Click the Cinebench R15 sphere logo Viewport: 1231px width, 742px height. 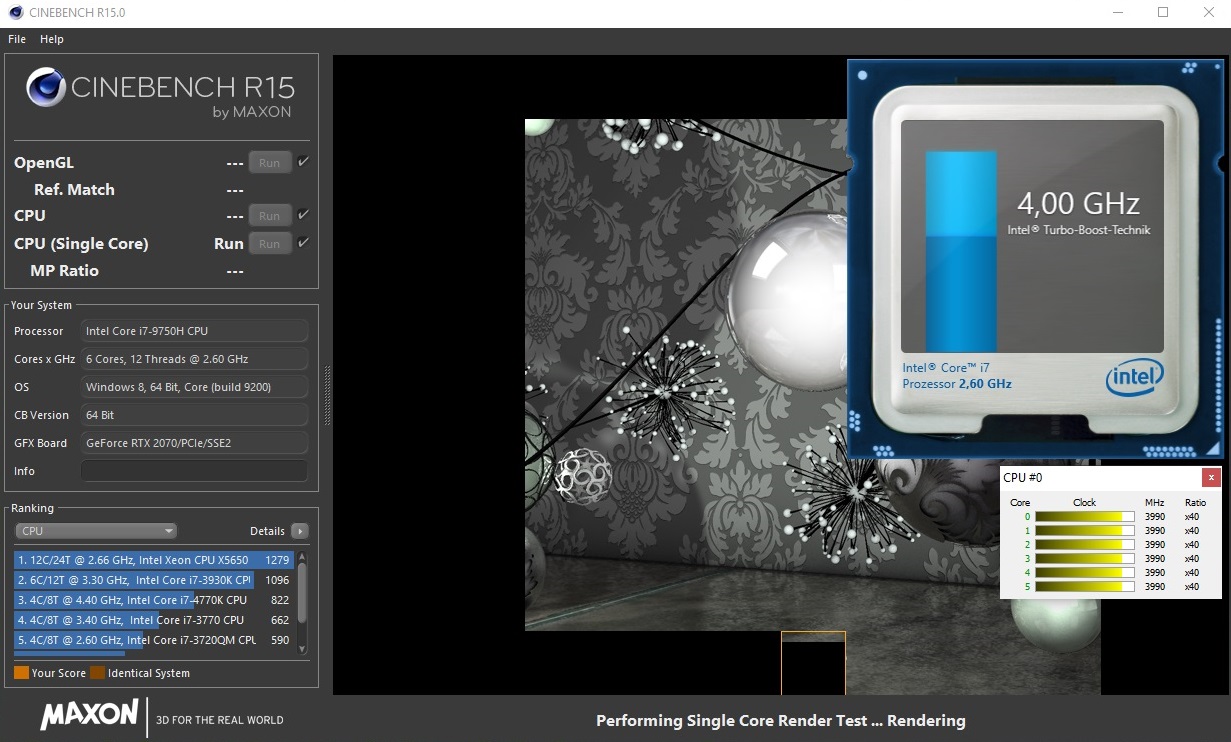pos(46,87)
